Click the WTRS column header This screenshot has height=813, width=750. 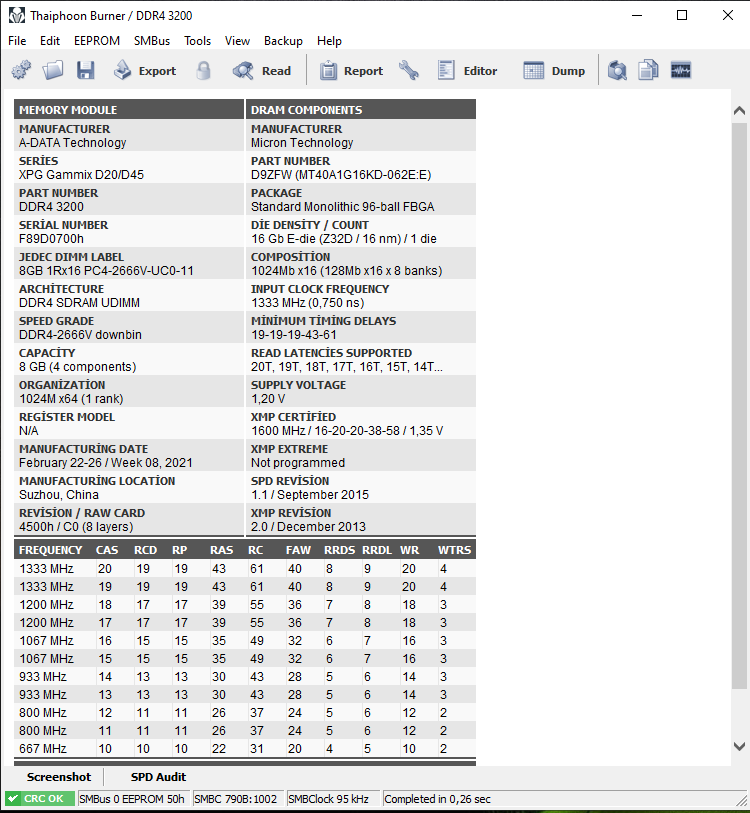pyautogui.click(x=454, y=550)
